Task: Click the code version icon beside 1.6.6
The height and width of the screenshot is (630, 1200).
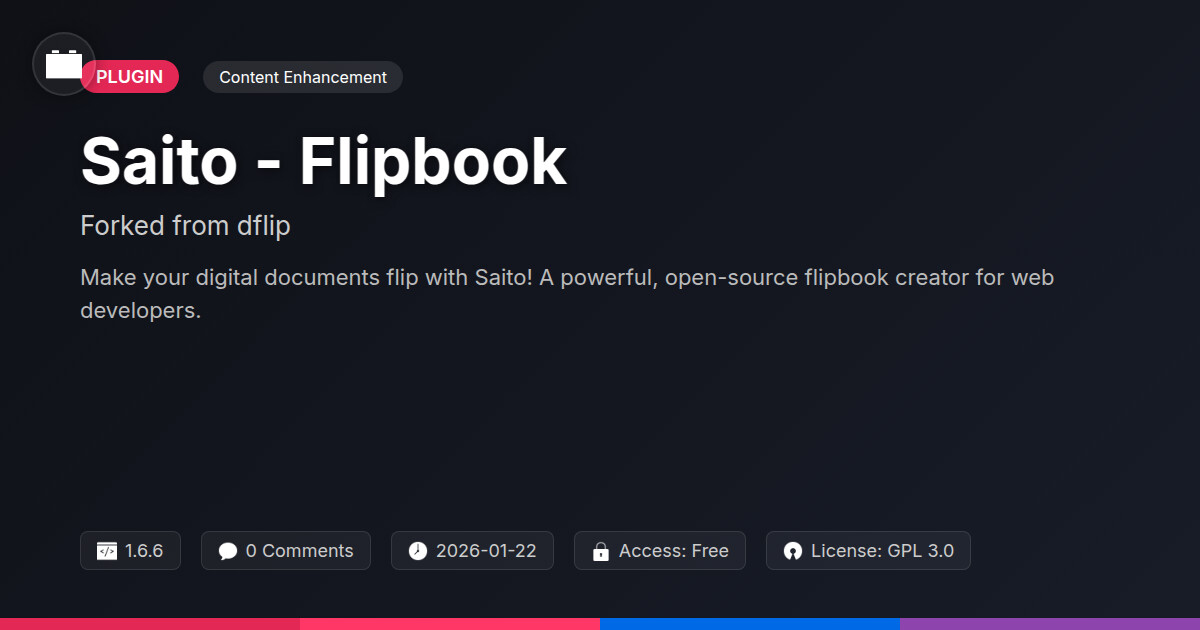Action: point(107,551)
